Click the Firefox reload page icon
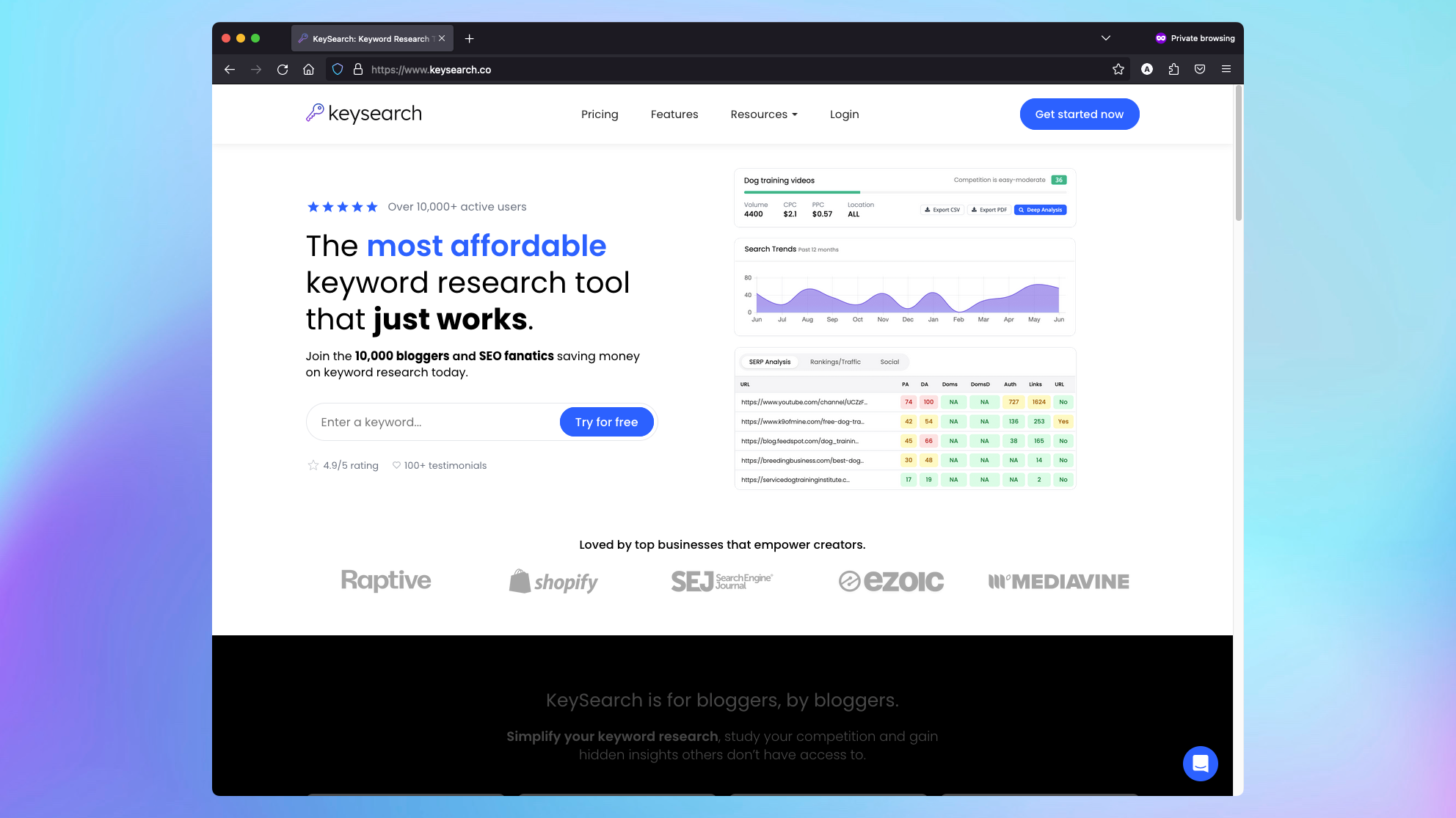 (283, 70)
